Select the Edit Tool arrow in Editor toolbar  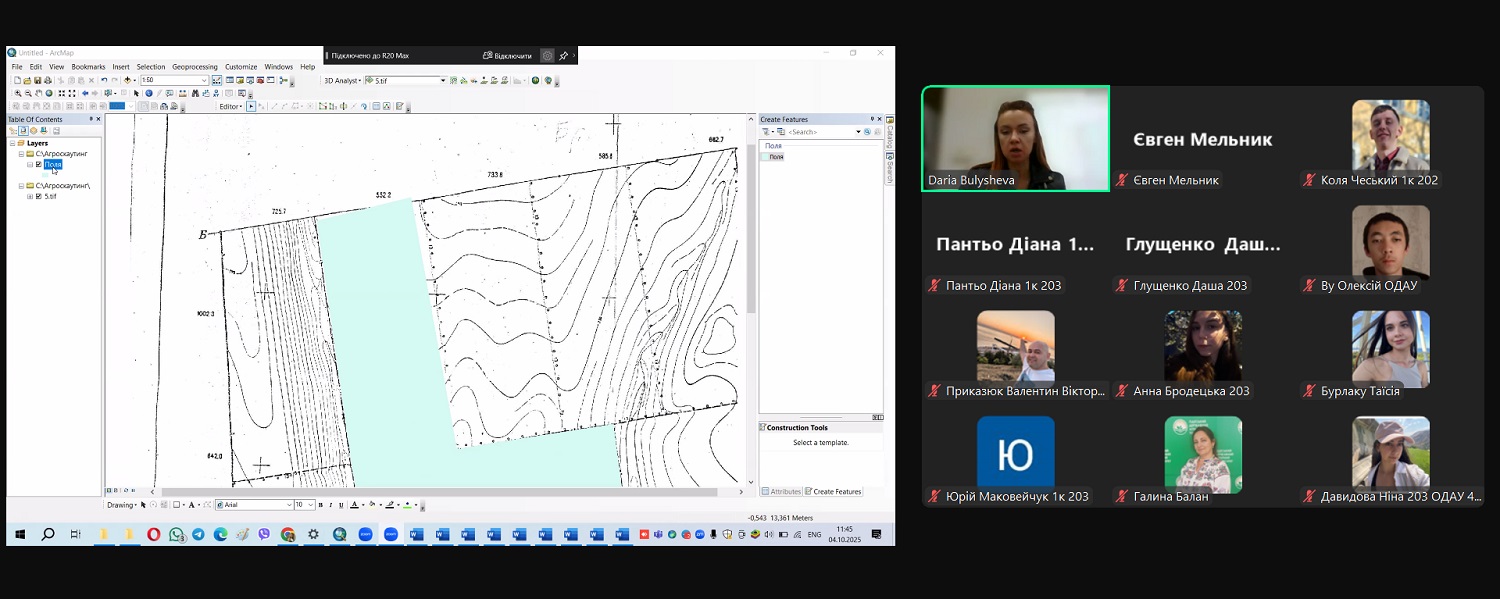(251, 106)
